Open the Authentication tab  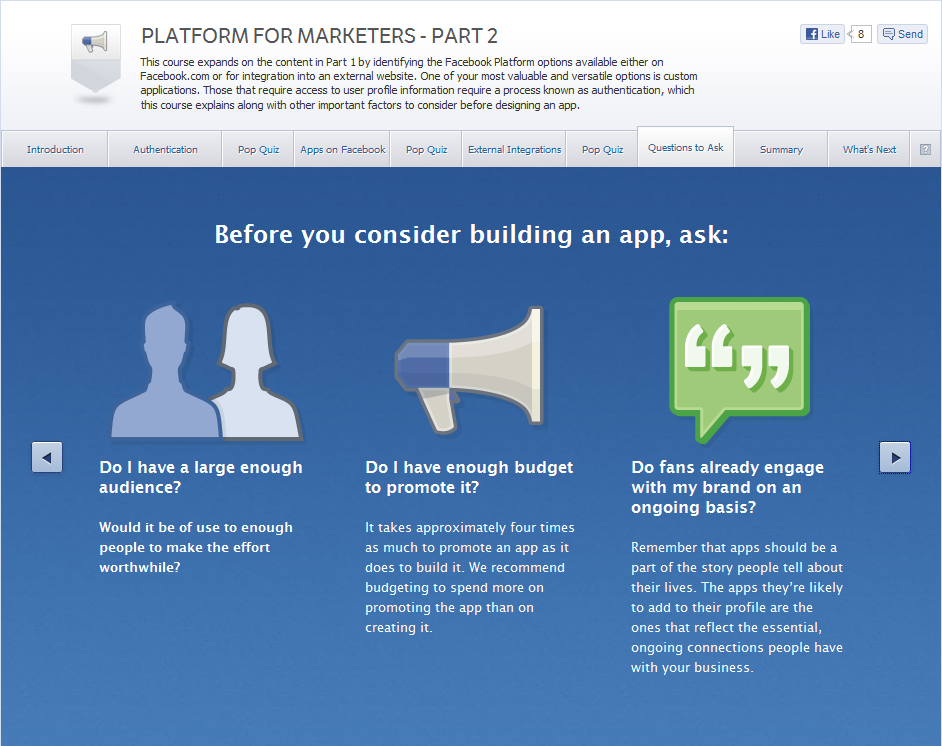click(165, 149)
